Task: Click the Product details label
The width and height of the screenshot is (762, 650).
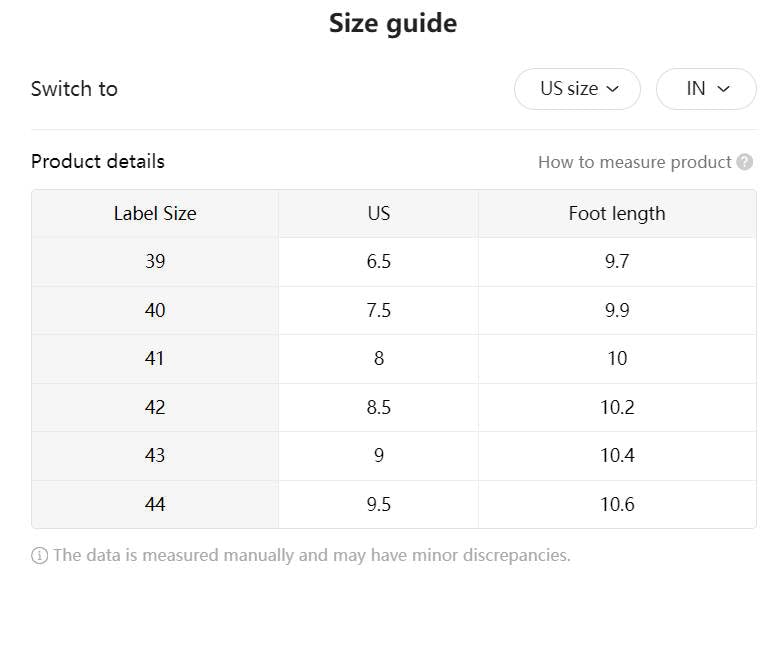Action: tap(98, 161)
